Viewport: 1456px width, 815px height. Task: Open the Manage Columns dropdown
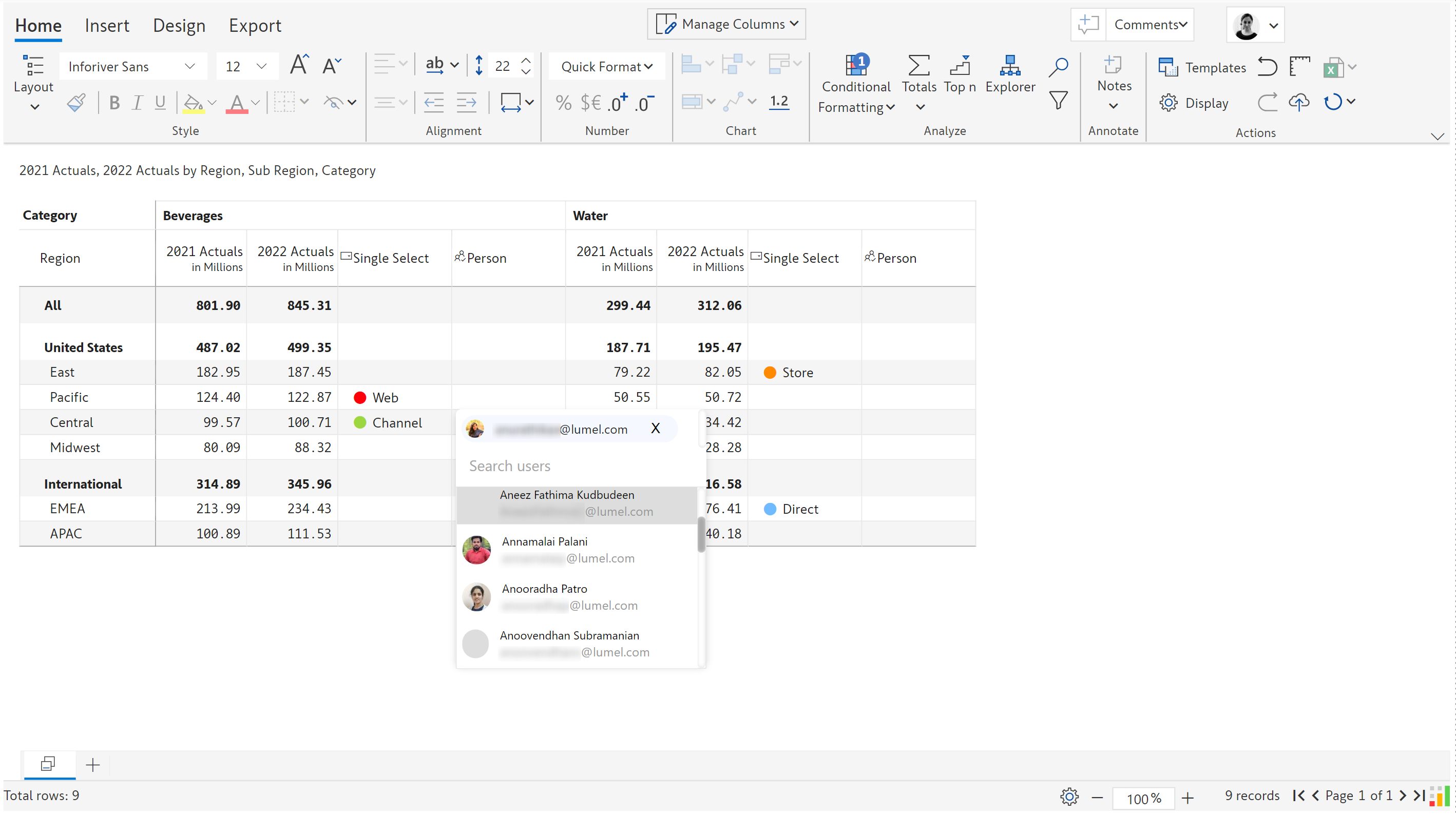coord(726,24)
